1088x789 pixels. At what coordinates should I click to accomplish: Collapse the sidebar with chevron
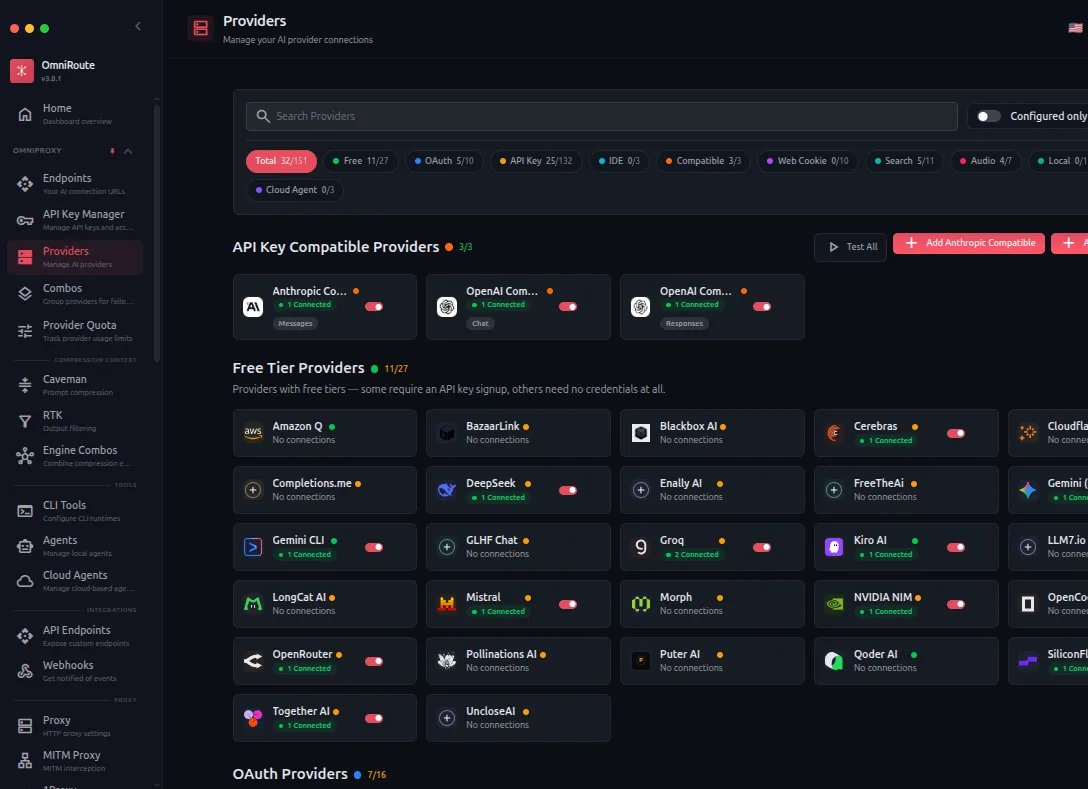point(138,26)
